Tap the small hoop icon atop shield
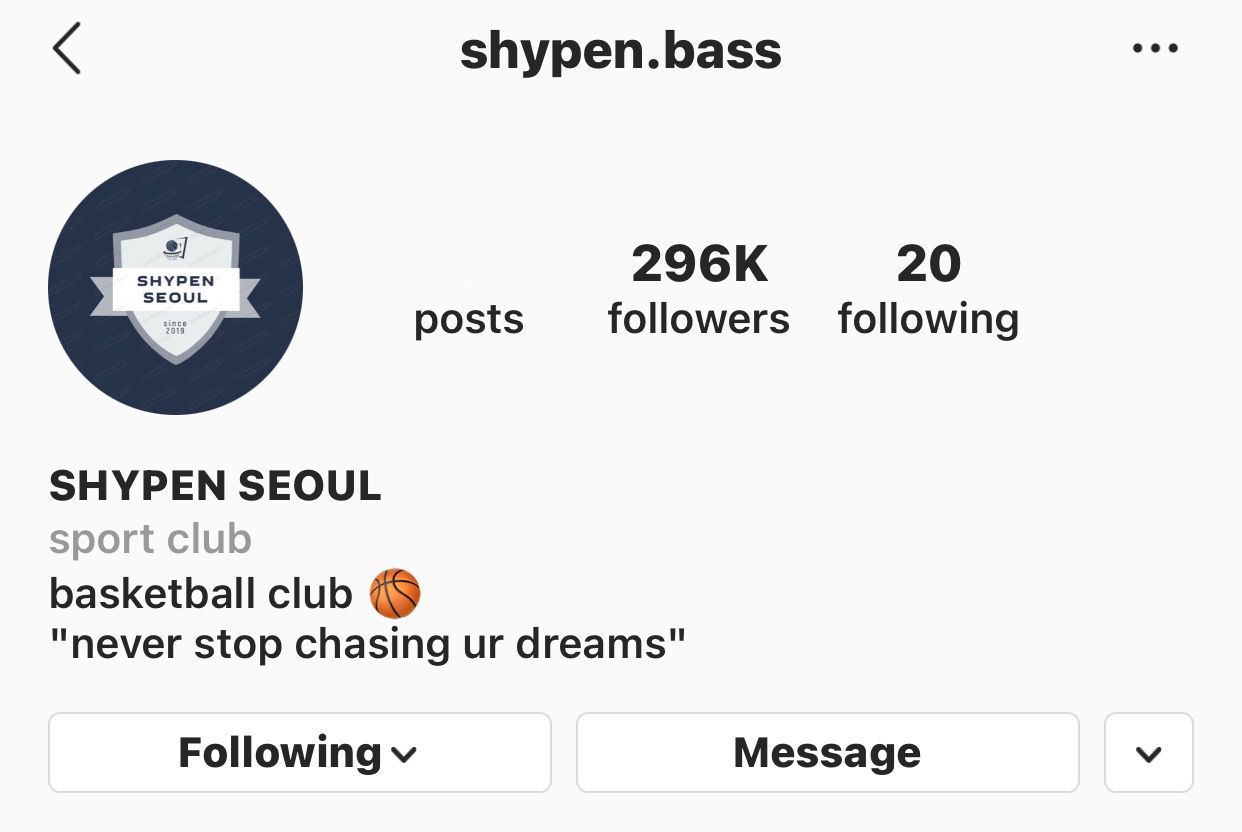Screen dimensions: 1242x832 point(175,248)
